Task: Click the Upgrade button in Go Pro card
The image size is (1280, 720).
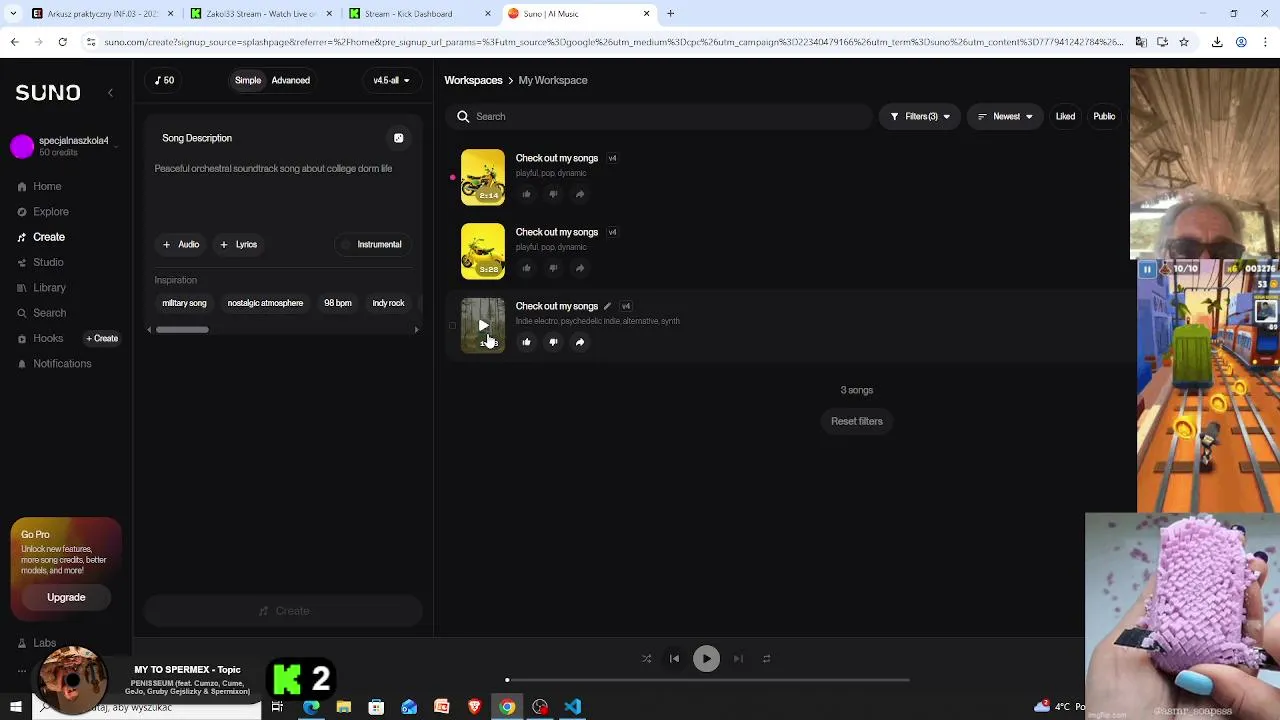Action: [66, 597]
